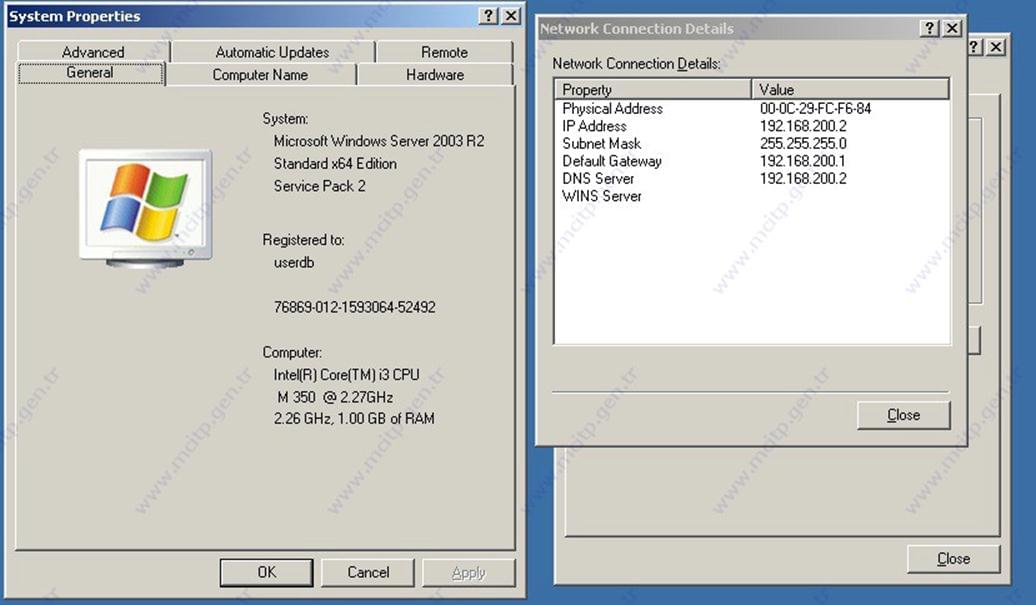1036x605 pixels.
Task: Select the Default Gateway row
Action: tap(752, 161)
